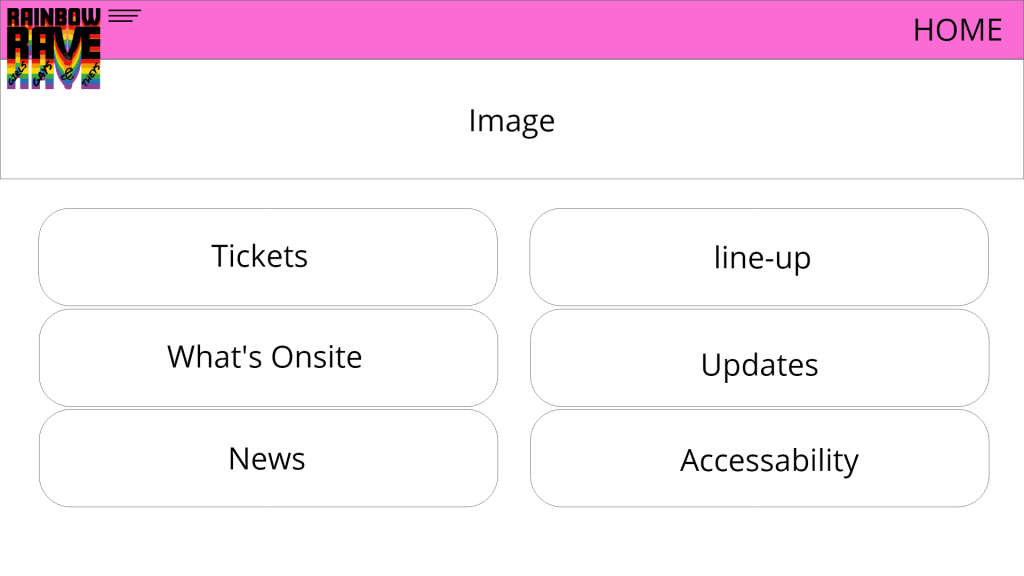Click the 'Image' text in banner
Screen dimensions: 1024x576
[x=511, y=121]
